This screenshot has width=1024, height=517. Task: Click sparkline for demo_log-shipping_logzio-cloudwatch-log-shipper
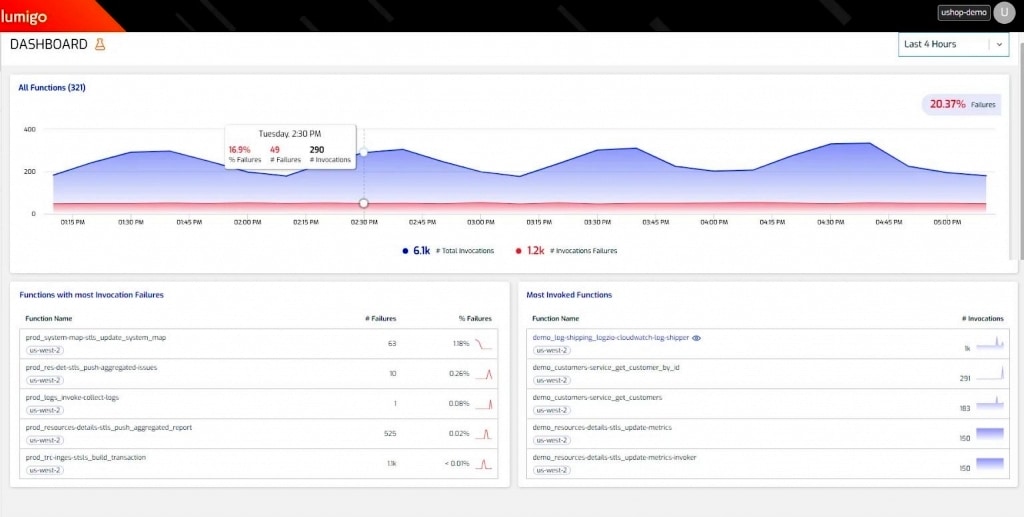pos(990,342)
